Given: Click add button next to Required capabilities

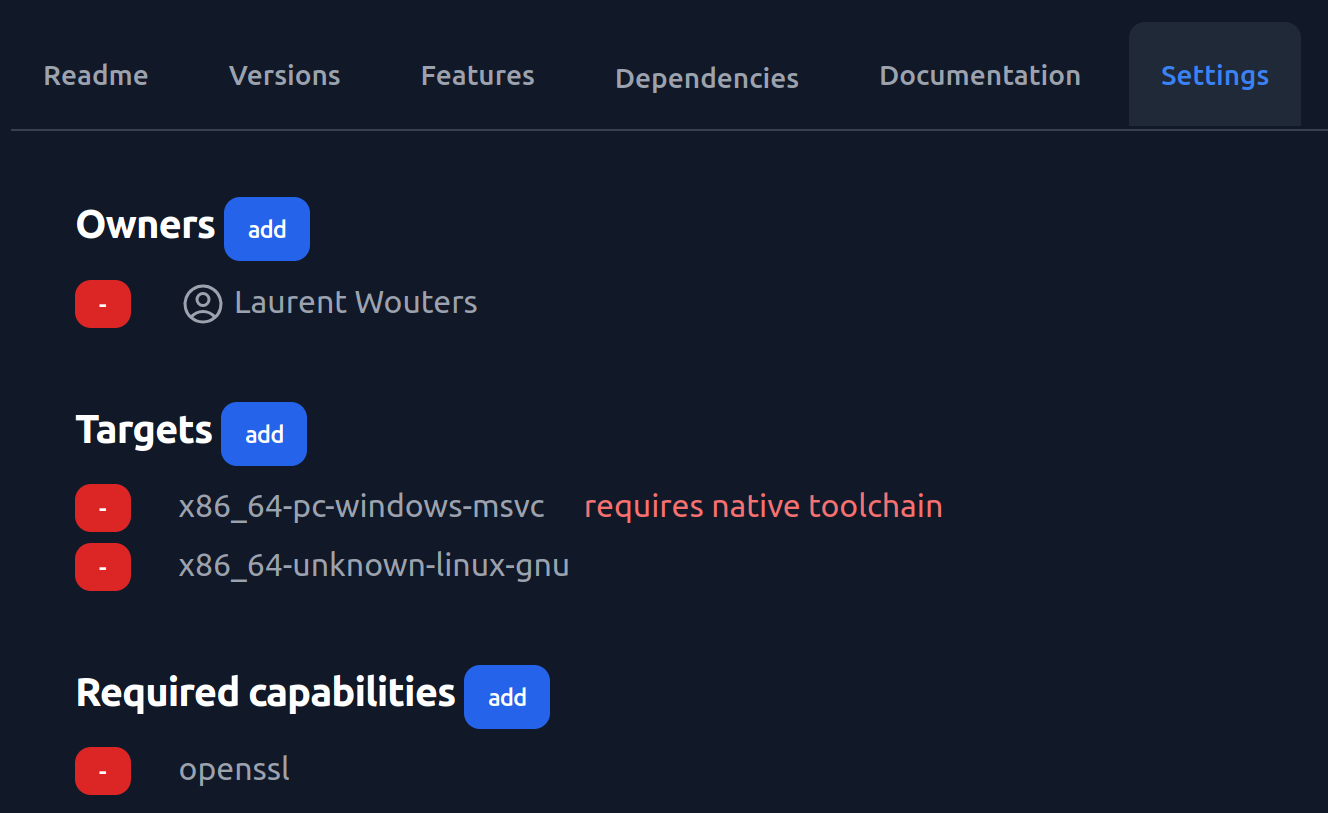Looking at the screenshot, I should point(507,697).
